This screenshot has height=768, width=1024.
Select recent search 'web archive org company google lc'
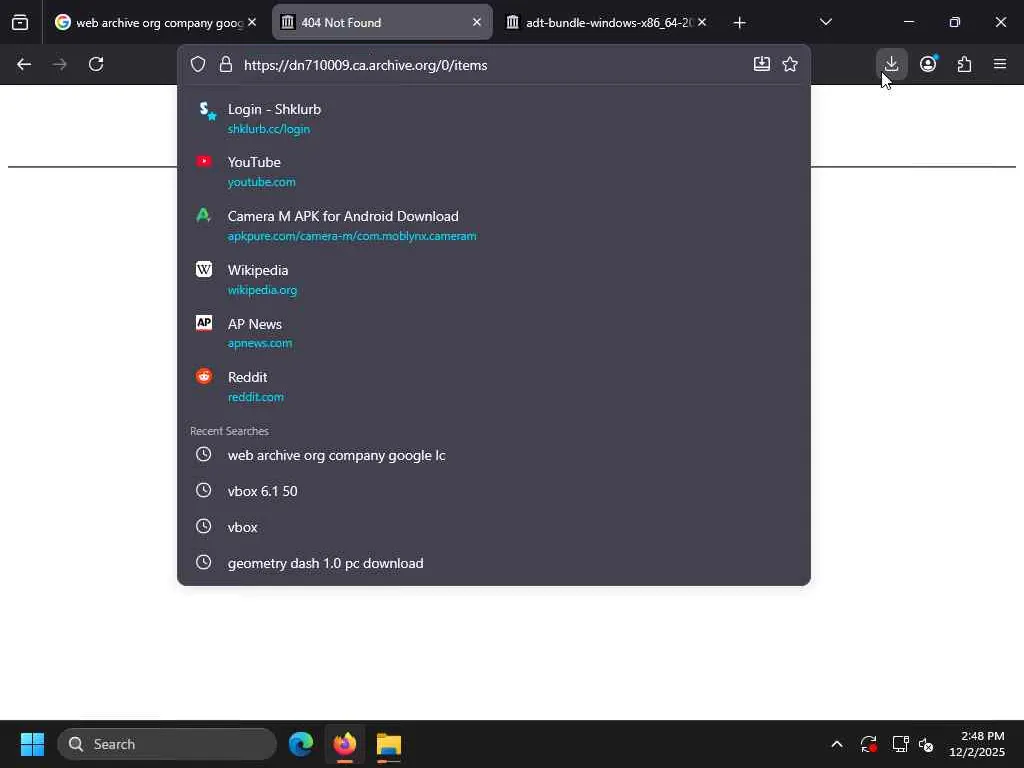(494, 455)
